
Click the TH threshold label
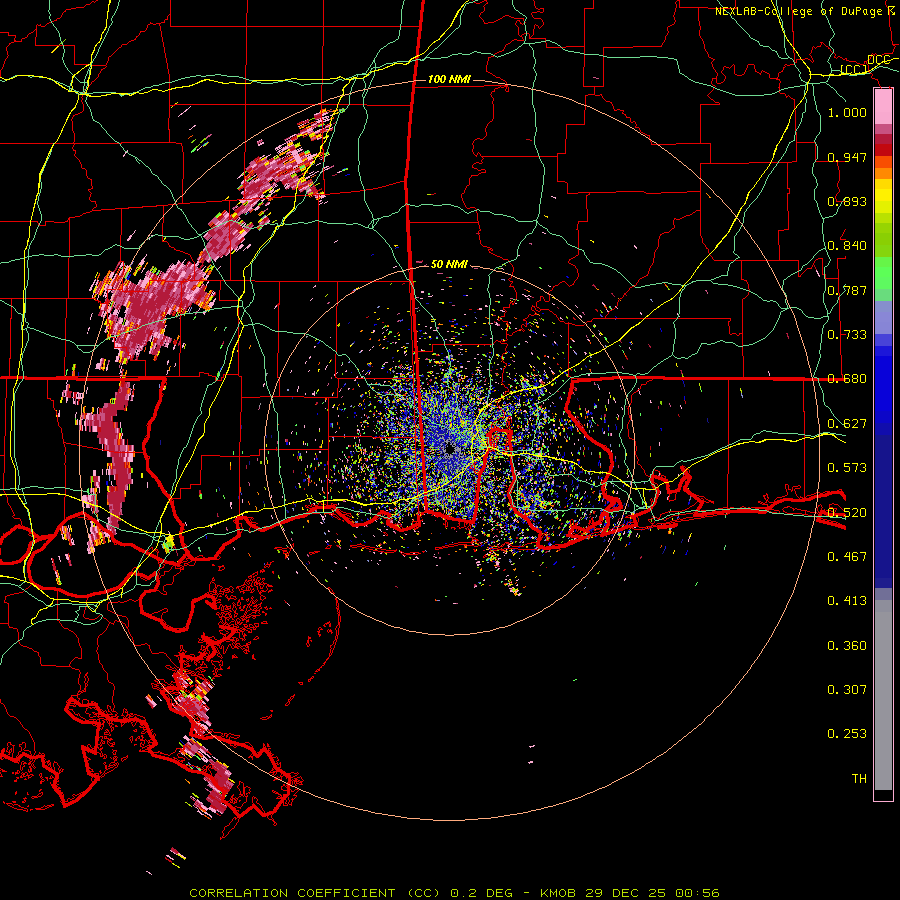click(859, 779)
